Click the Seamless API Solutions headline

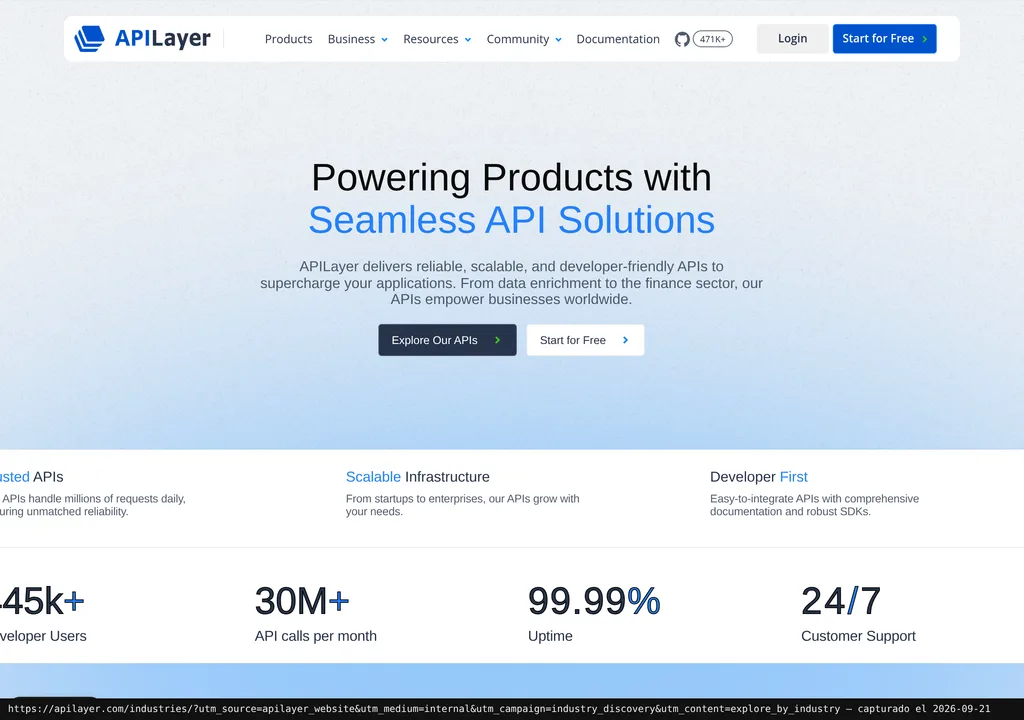tap(511, 220)
